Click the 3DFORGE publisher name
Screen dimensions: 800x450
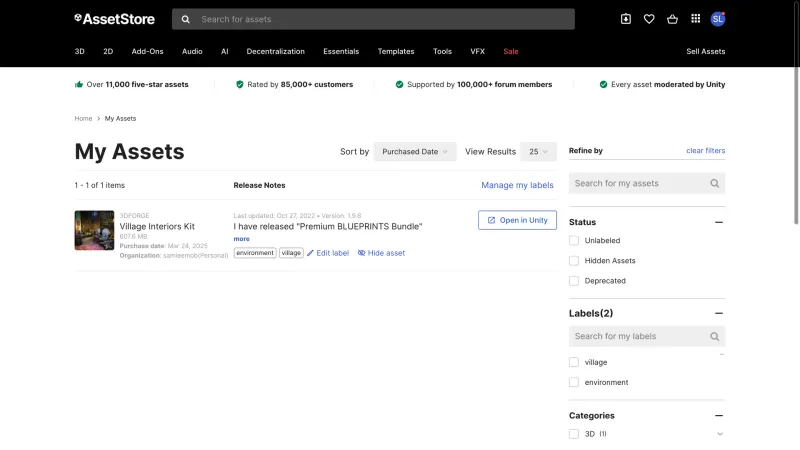click(x=134, y=216)
